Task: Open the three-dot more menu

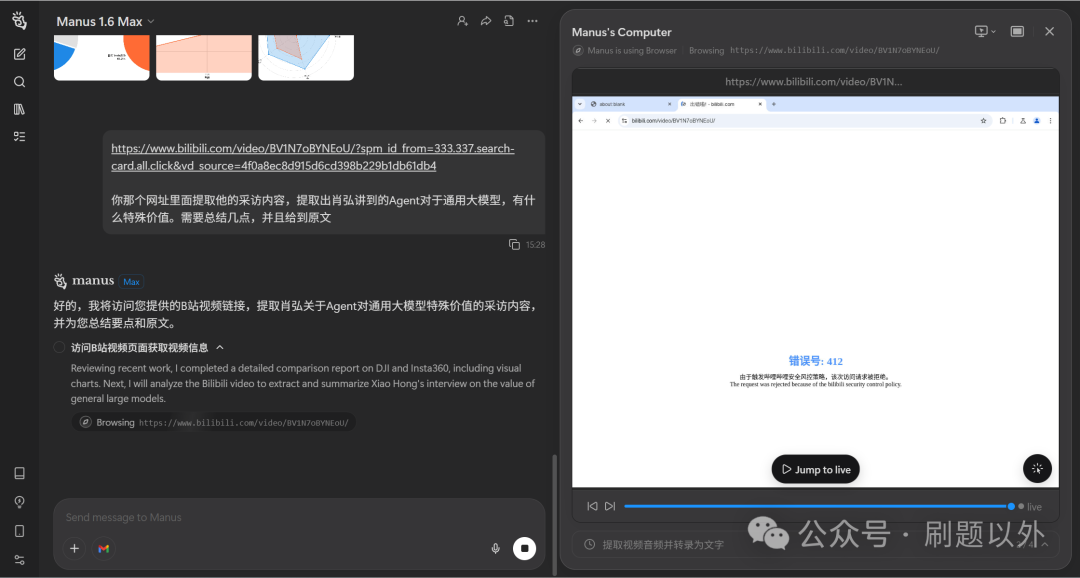Action: pyautogui.click(x=532, y=20)
